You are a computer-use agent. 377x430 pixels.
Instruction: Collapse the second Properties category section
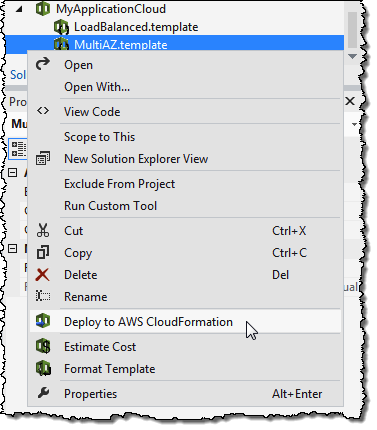coord(12,248)
